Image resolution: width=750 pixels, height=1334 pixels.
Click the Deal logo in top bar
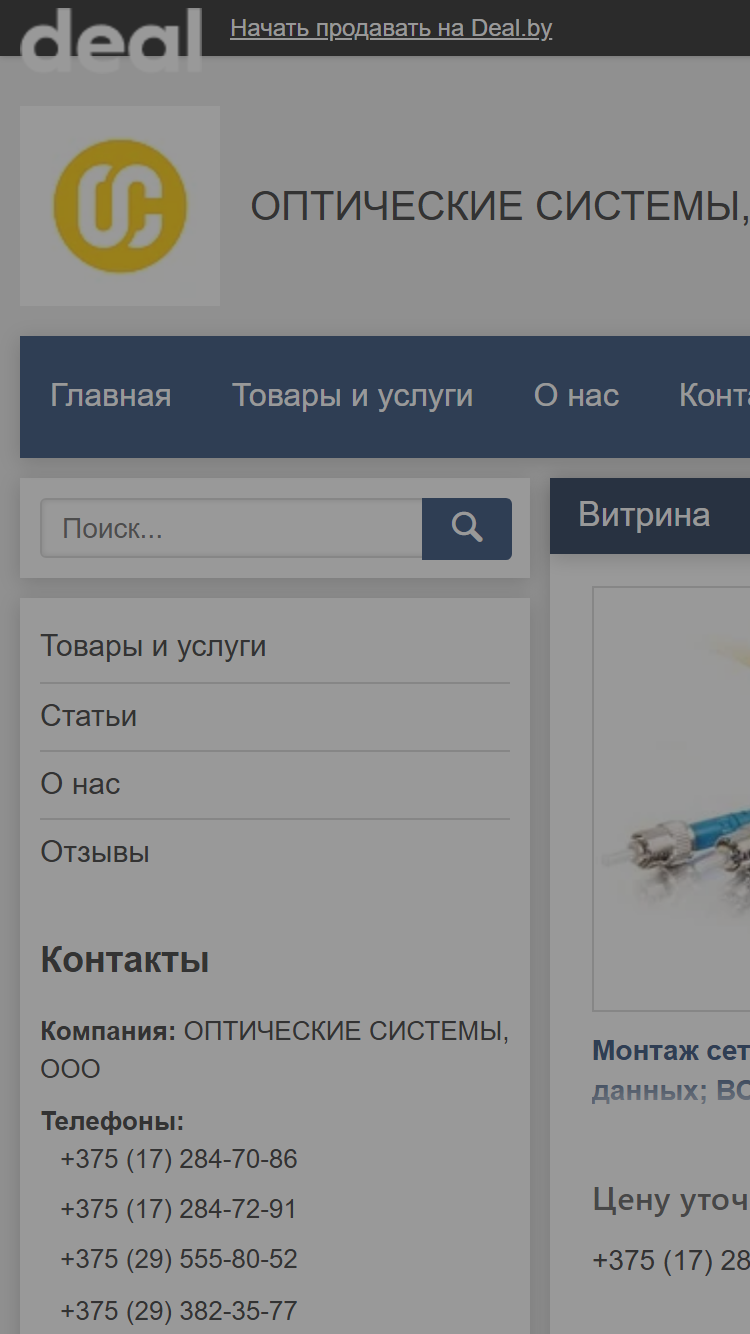click(111, 39)
